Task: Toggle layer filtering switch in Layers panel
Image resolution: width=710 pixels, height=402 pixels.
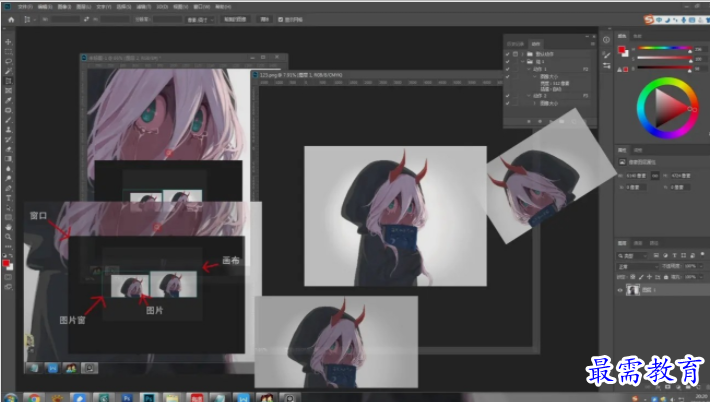Action: coord(702,255)
